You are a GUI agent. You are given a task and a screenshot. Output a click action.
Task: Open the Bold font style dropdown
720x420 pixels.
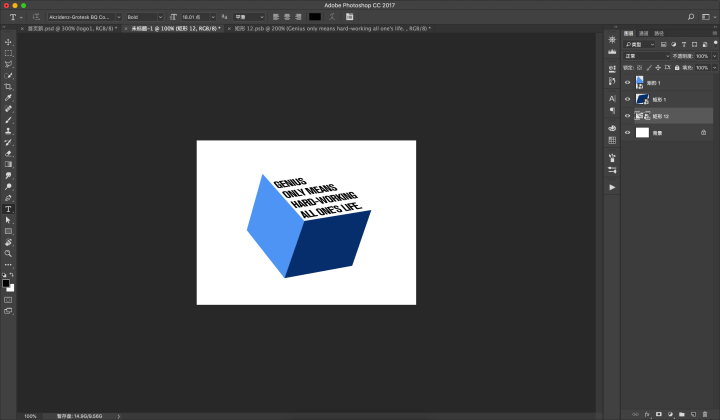(x=144, y=17)
